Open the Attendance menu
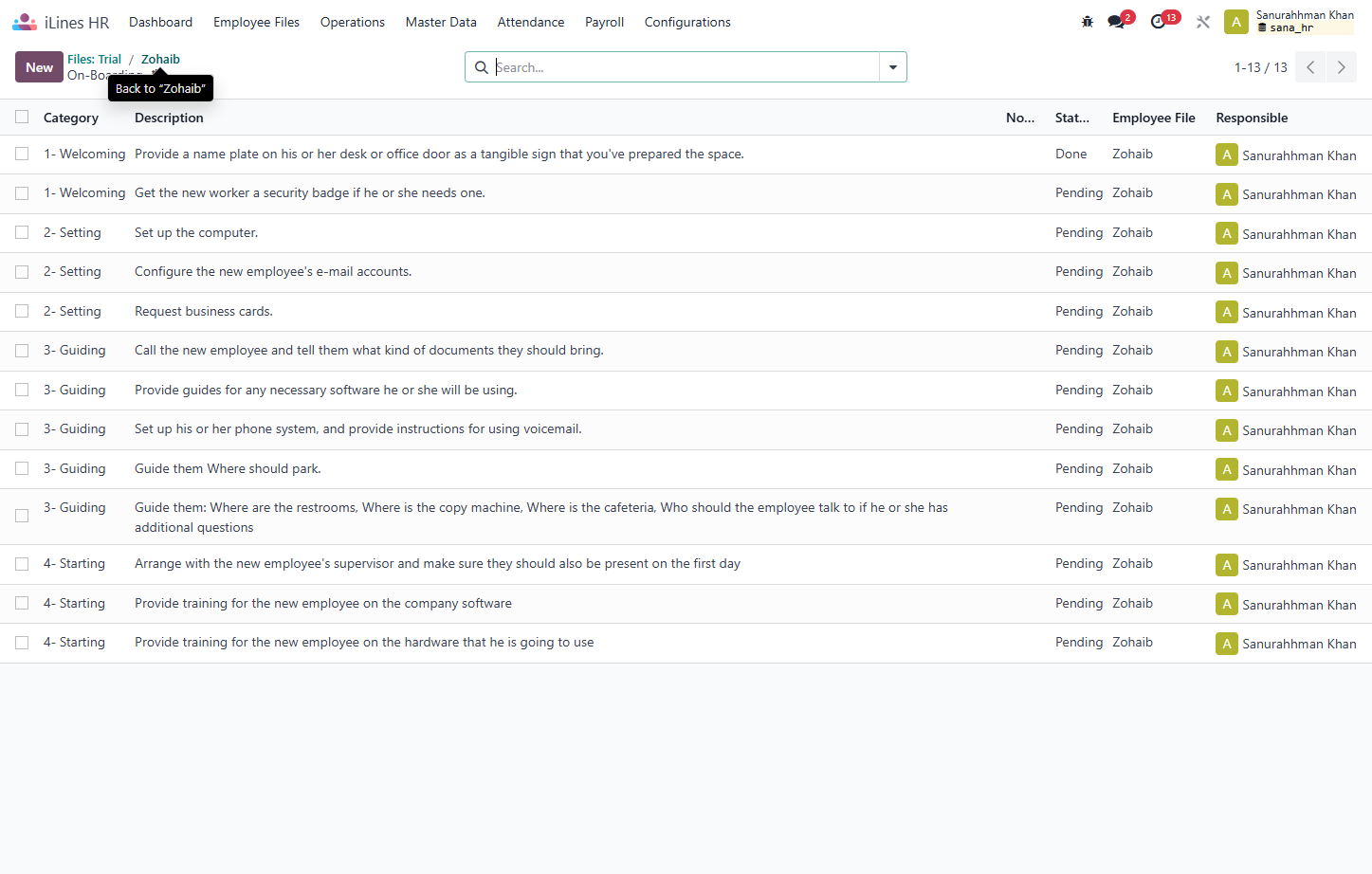 click(531, 22)
